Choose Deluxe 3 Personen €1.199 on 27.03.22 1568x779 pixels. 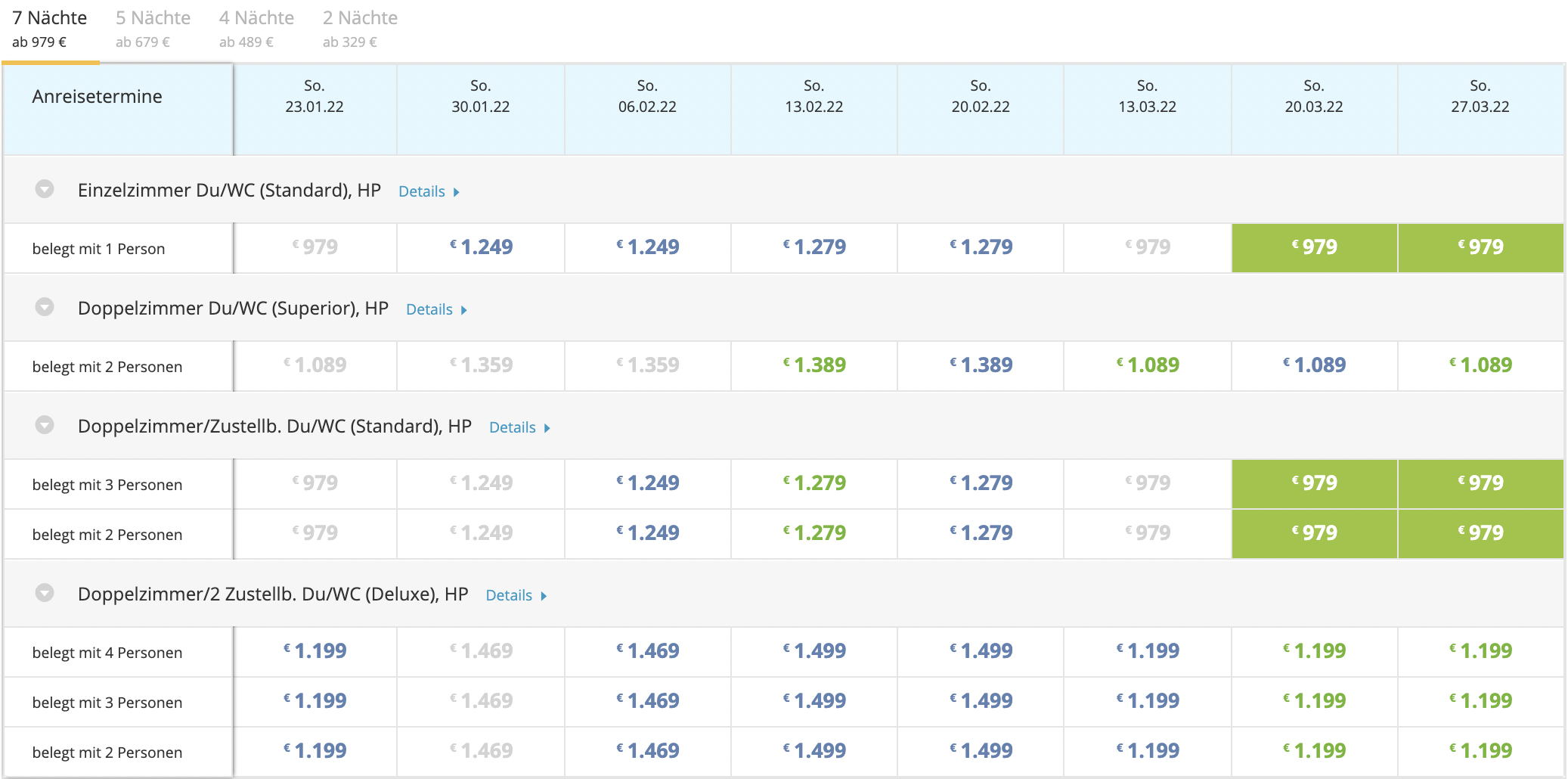pos(1480,701)
